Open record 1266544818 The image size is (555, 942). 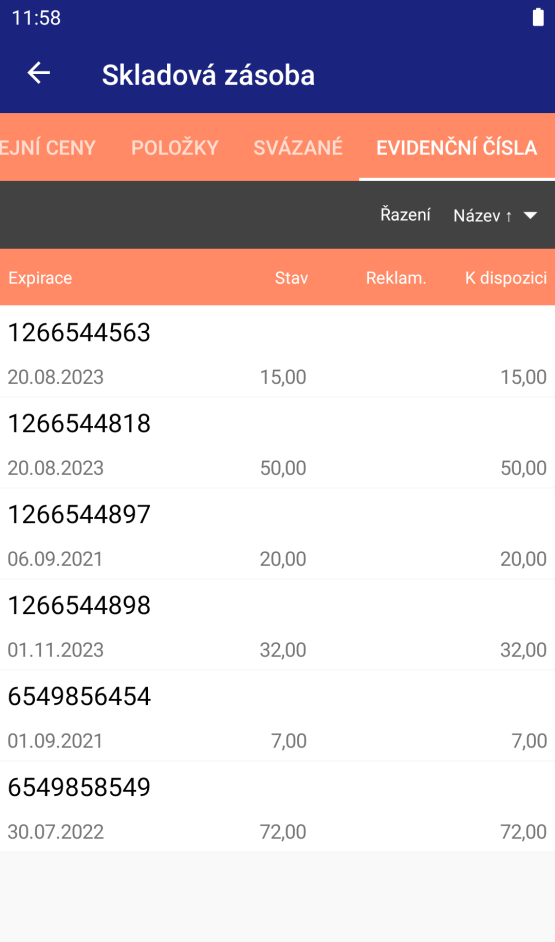point(278,443)
